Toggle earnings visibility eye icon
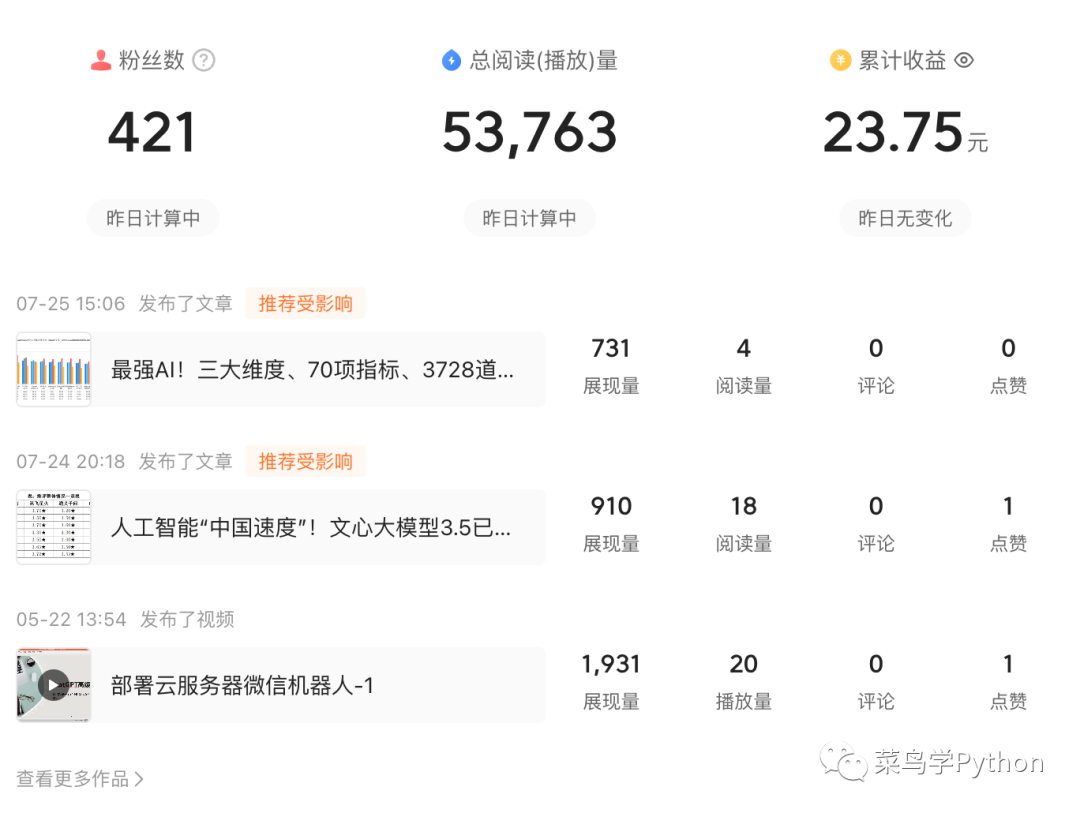The width and height of the screenshot is (1080, 813). coord(964,61)
